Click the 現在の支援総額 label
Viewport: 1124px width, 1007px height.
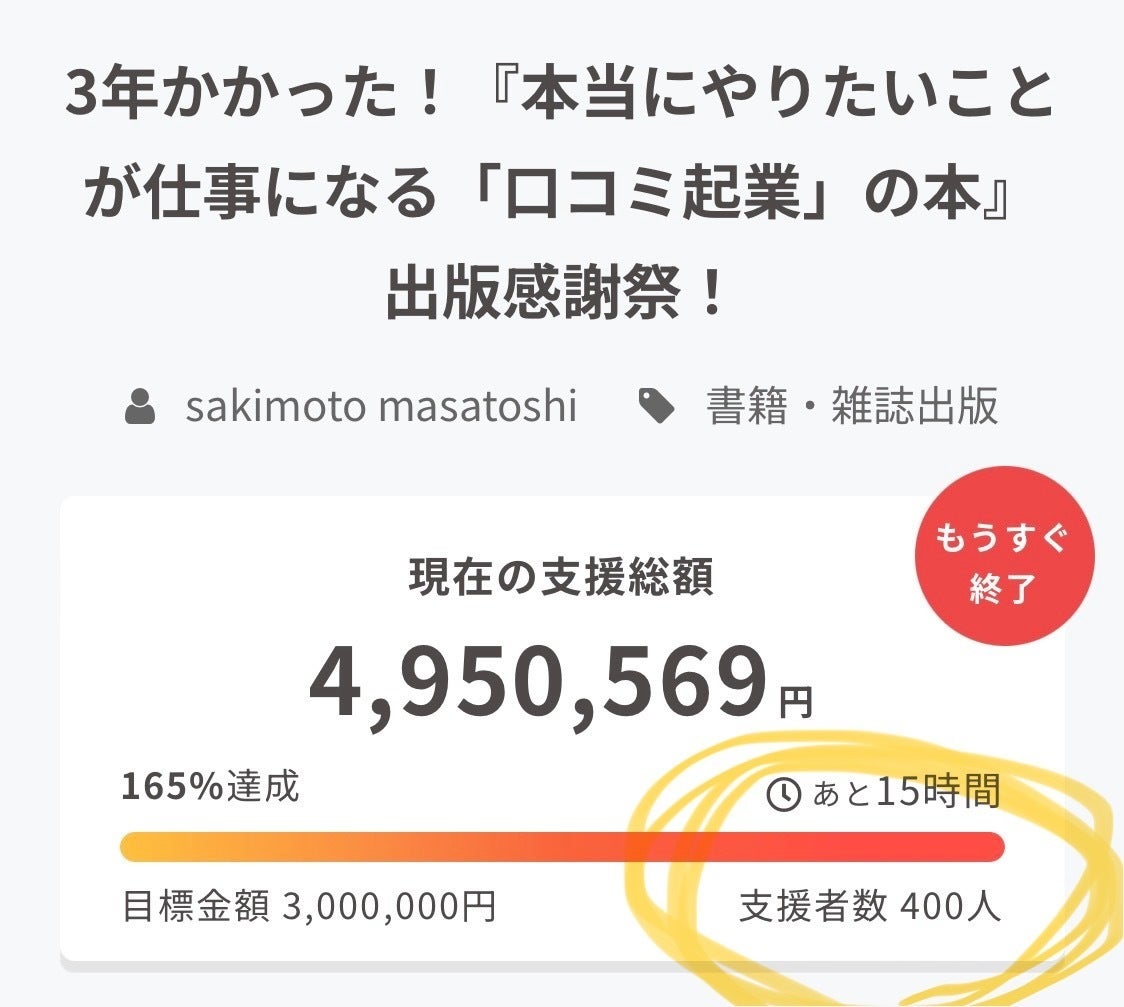pyautogui.click(x=561, y=578)
